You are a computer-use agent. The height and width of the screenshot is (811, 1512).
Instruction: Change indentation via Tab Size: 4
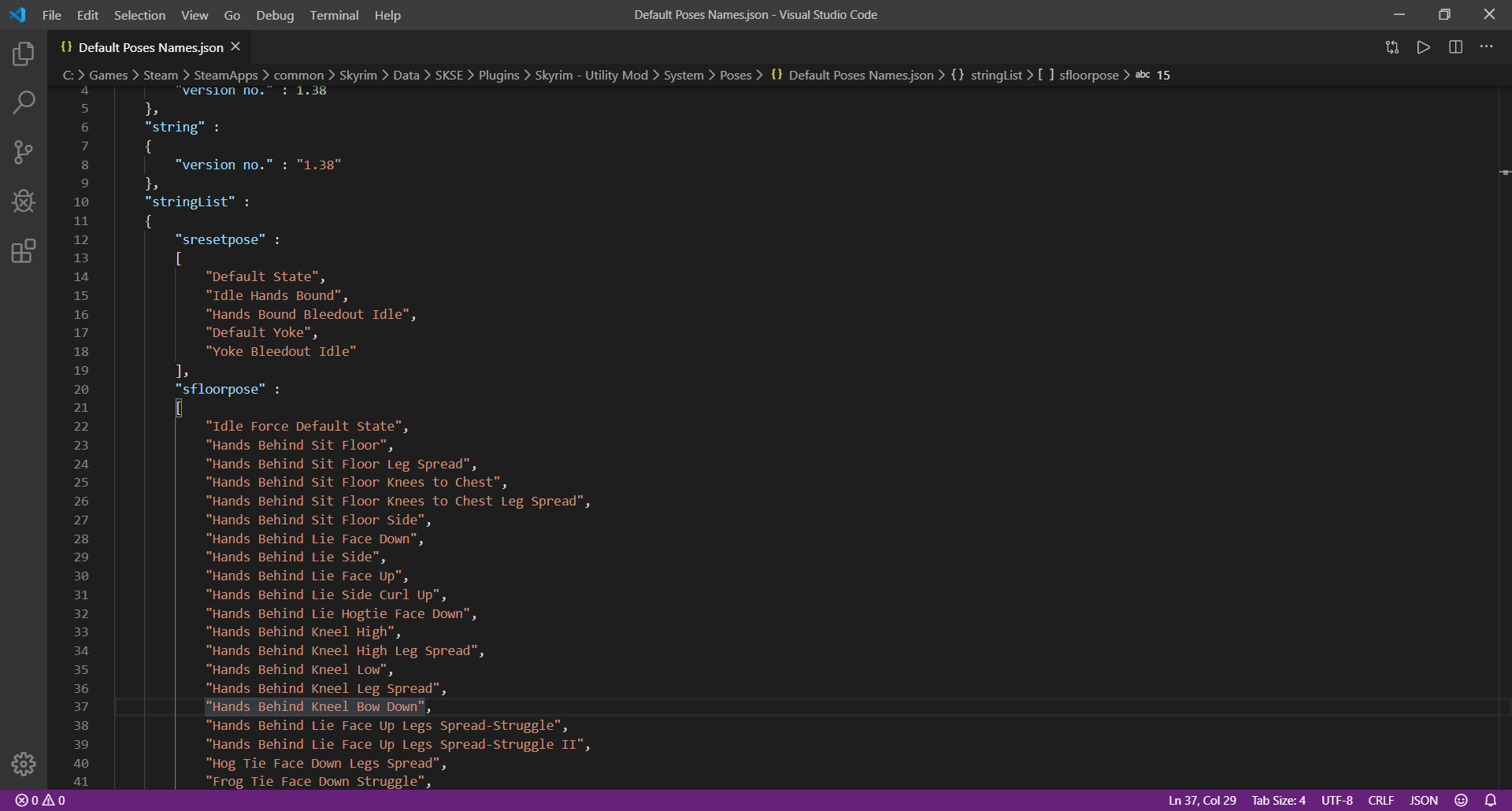tap(1278, 800)
